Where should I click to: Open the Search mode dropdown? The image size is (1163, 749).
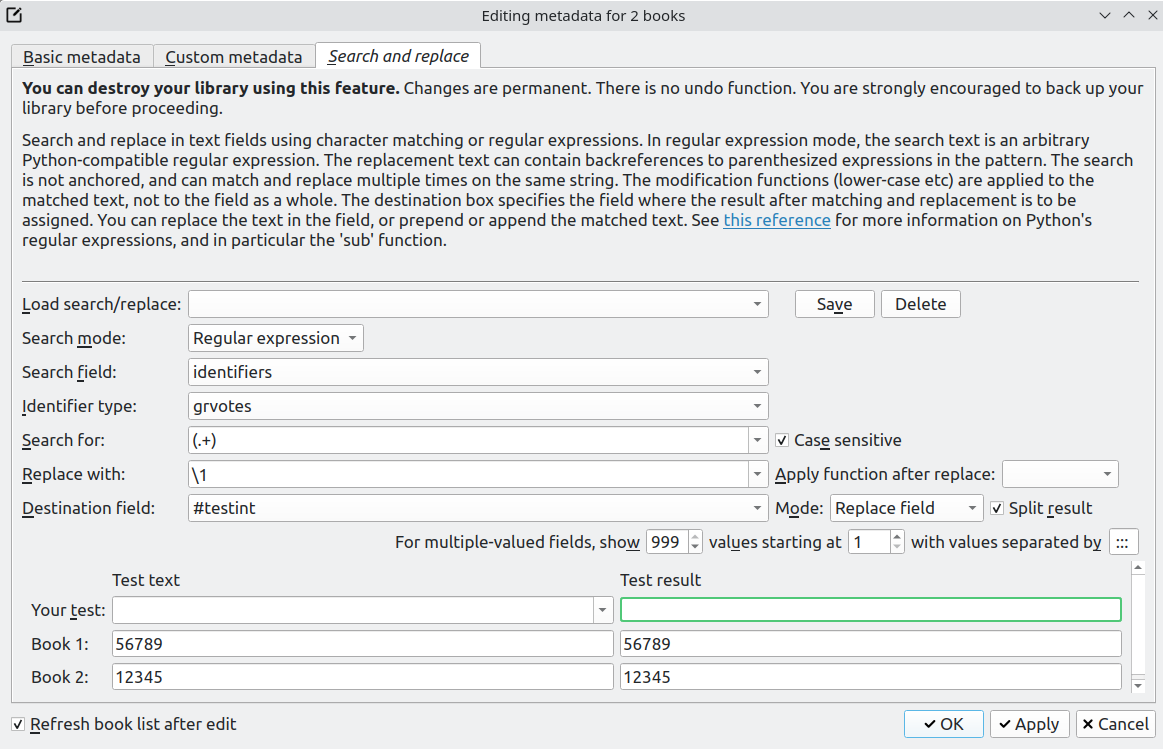[275, 338]
